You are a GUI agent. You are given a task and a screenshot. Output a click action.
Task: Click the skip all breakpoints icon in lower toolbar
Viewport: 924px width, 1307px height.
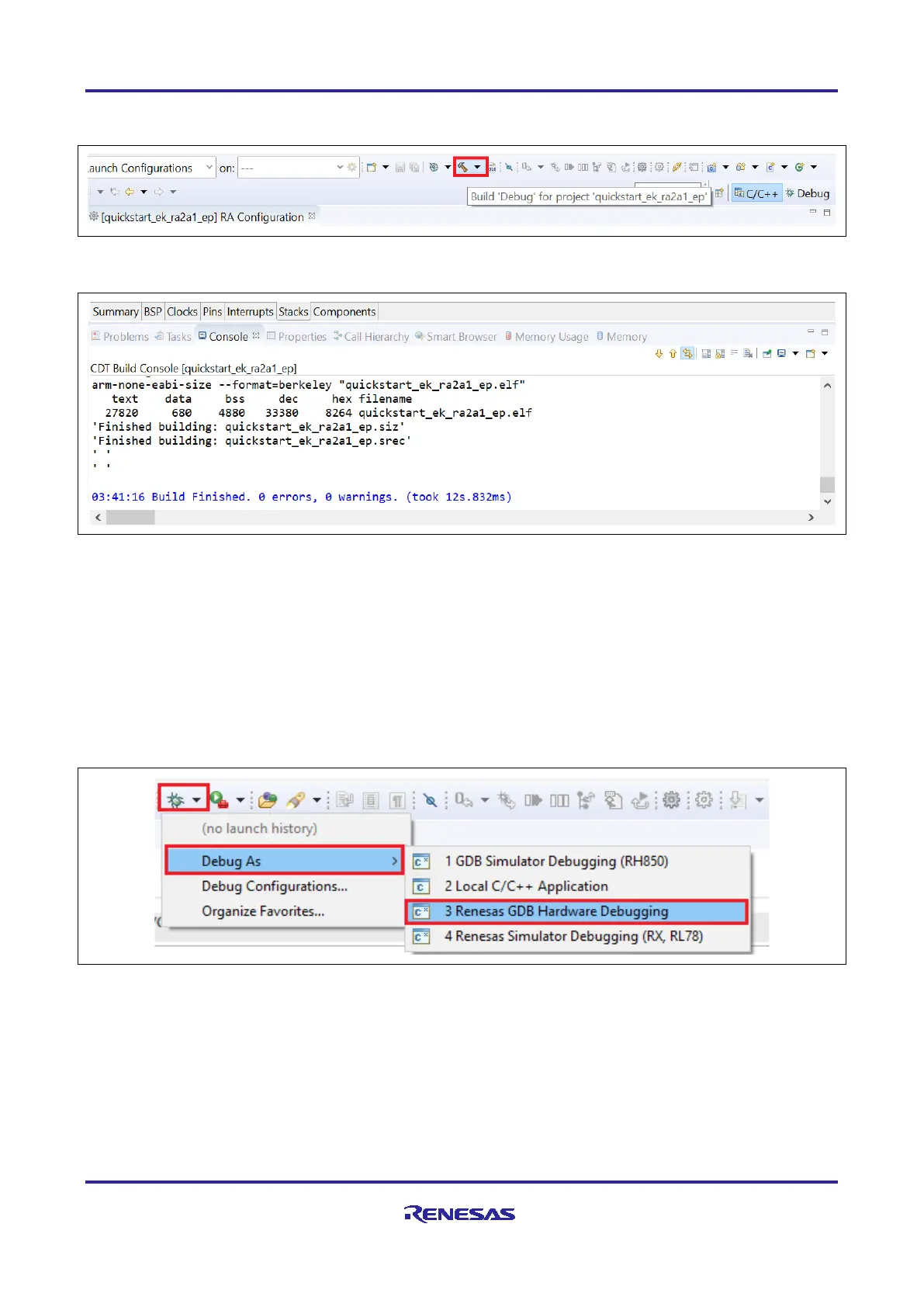[x=431, y=799]
